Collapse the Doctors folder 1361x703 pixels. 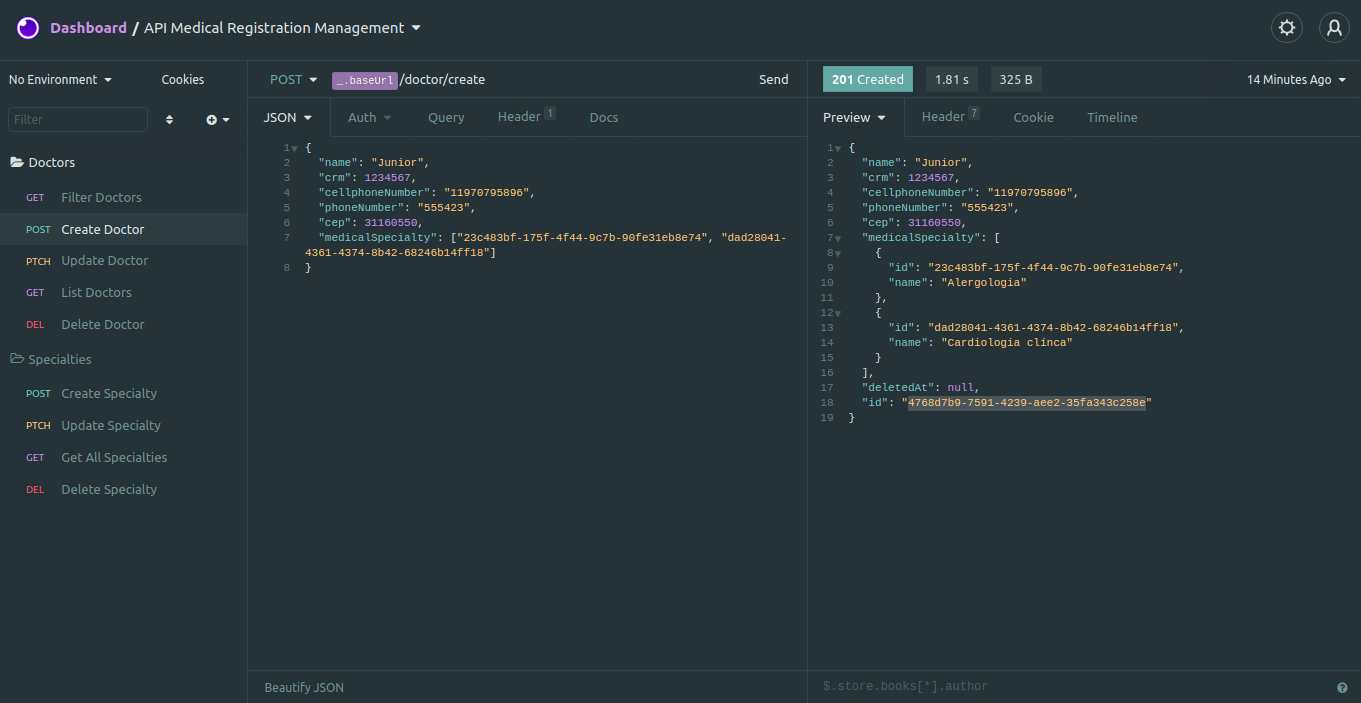(42, 162)
